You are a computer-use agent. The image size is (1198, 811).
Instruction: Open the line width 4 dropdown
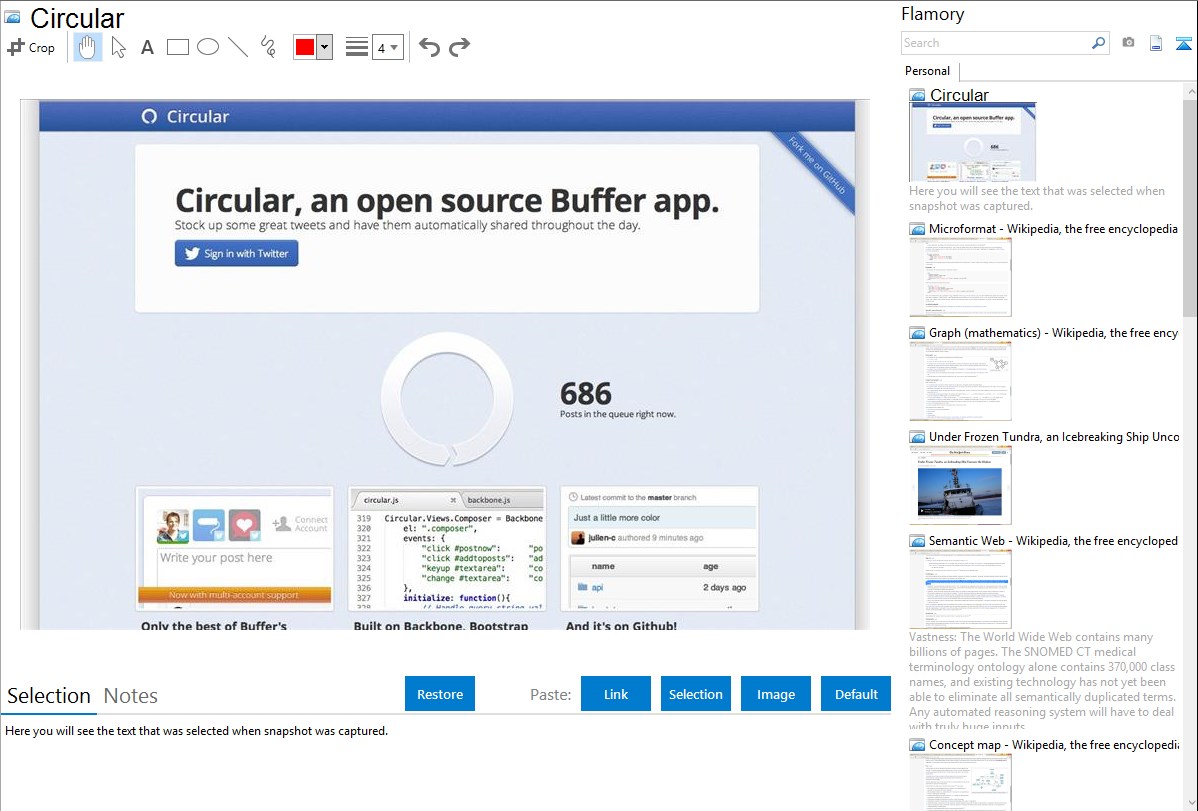coord(388,47)
